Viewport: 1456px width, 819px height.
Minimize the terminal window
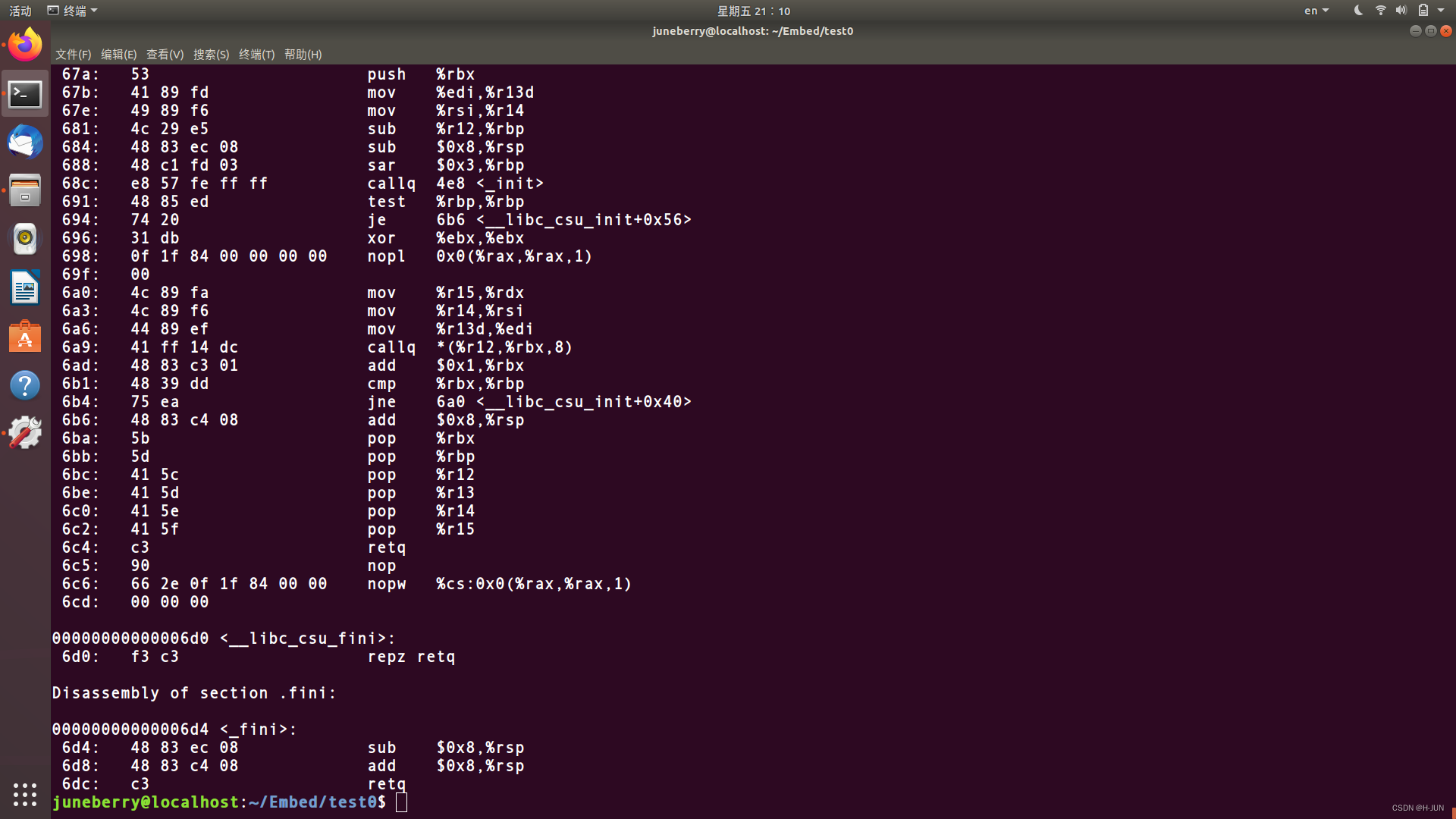[1415, 31]
